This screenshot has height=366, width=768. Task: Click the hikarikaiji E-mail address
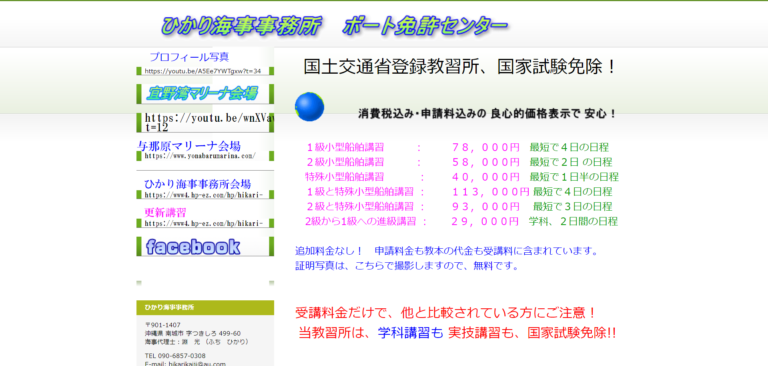pos(185,364)
